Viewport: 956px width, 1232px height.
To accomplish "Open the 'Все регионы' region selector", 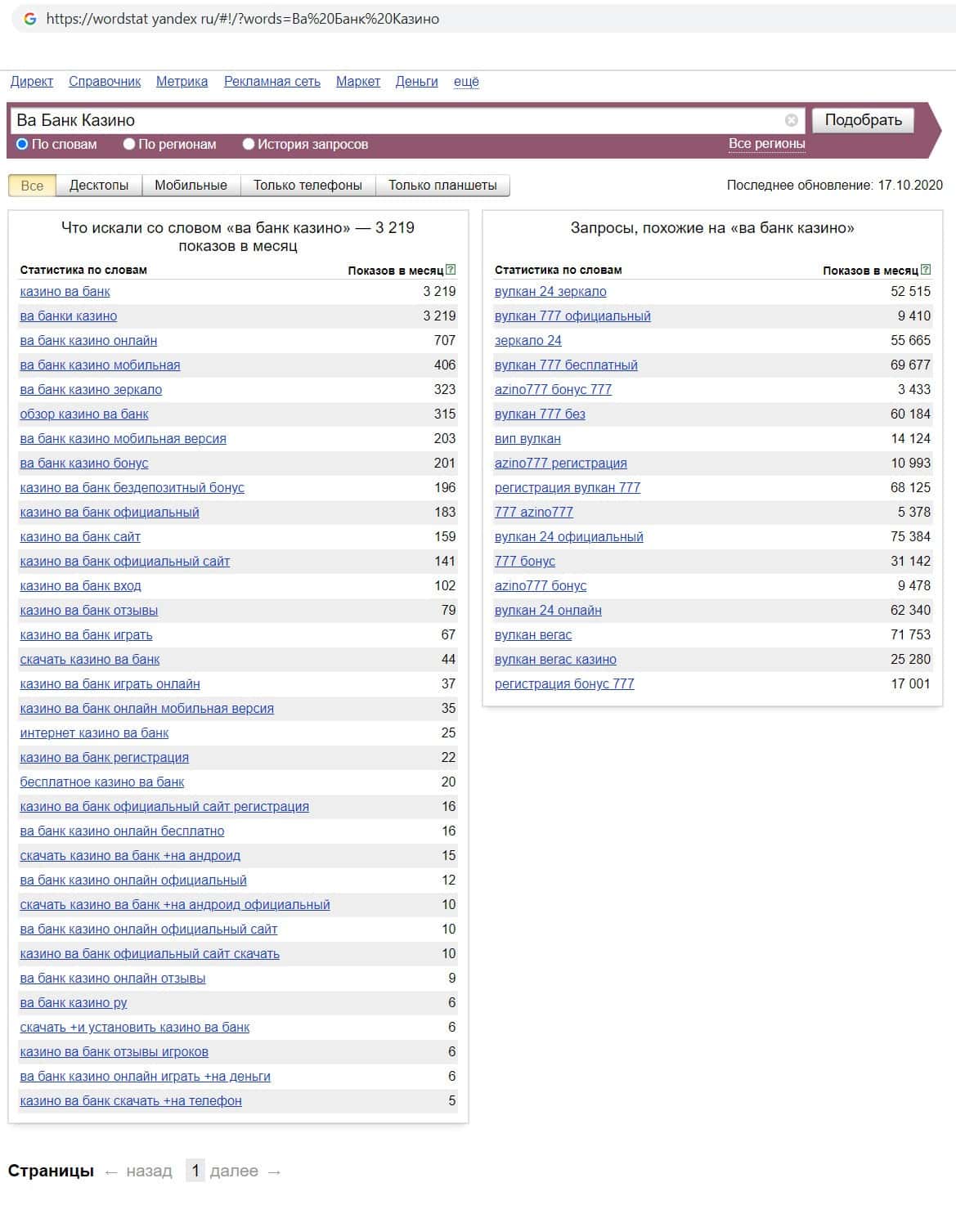I will (766, 144).
